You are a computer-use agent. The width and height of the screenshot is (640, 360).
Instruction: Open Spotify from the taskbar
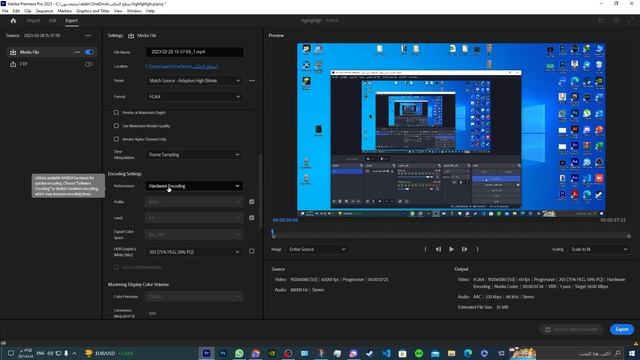pyautogui.click(x=419, y=353)
